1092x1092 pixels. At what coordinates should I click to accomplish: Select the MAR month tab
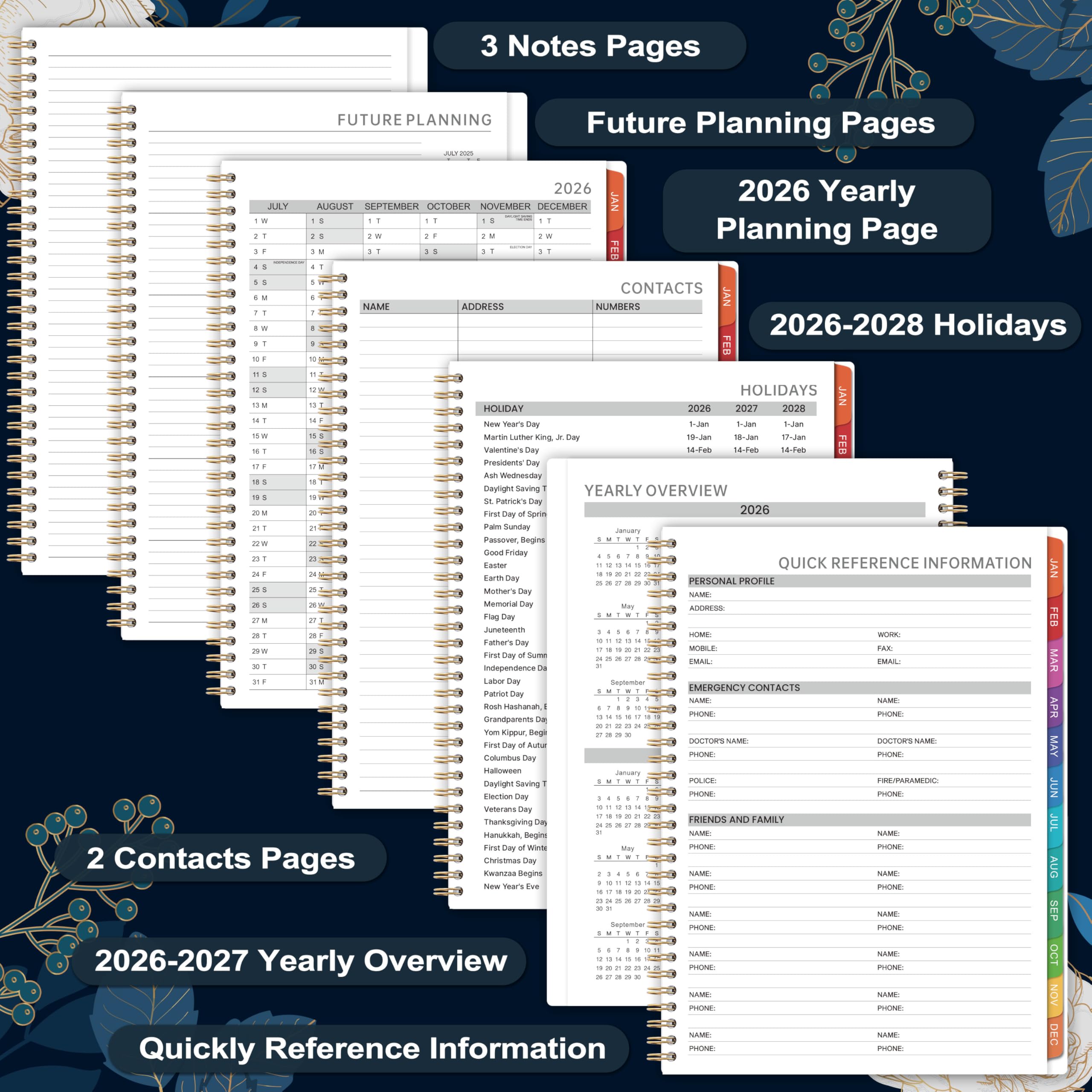(x=1054, y=659)
